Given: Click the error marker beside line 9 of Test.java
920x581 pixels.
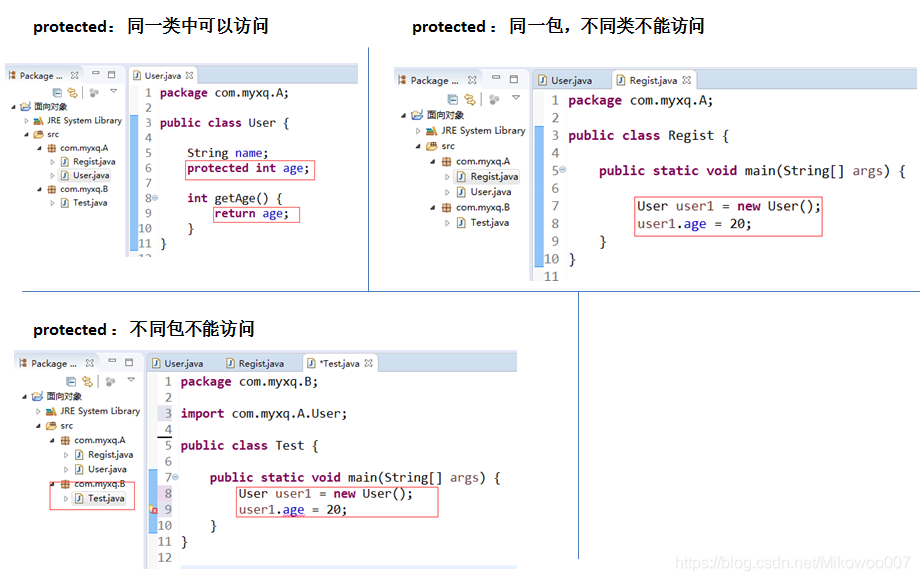Looking at the screenshot, I should pyautogui.click(x=153, y=509).
